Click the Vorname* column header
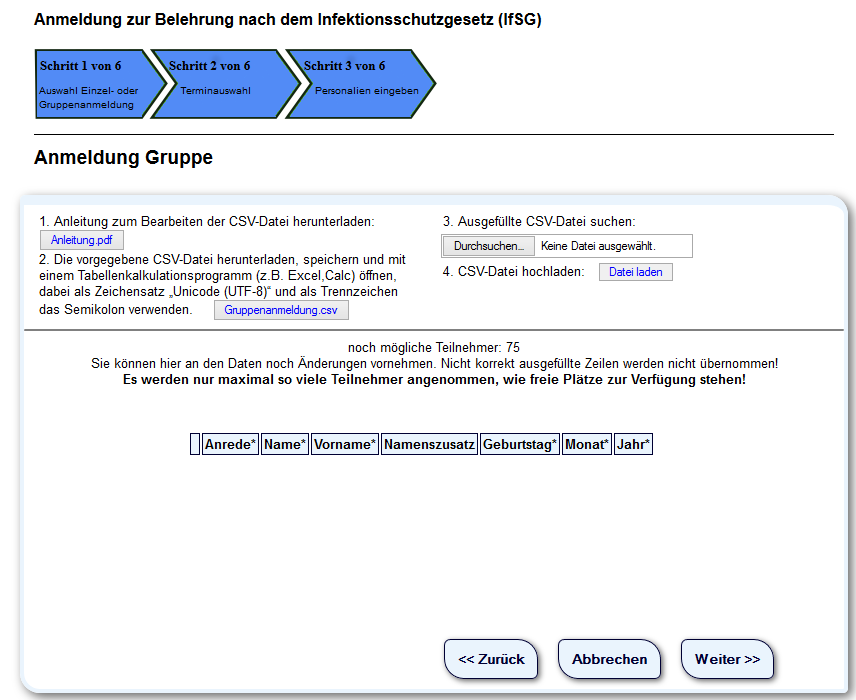 [x=345, y=445]
